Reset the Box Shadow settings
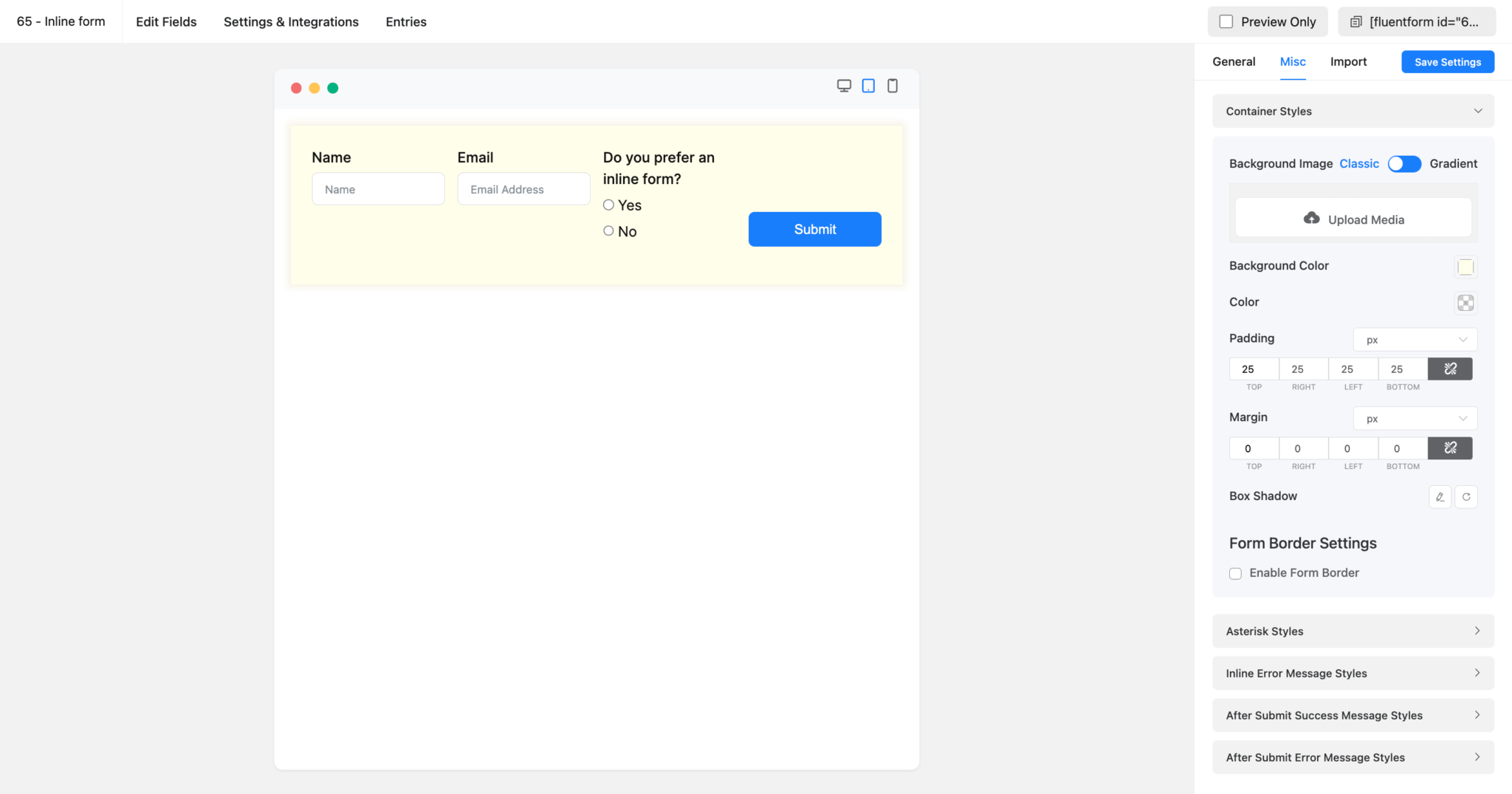This screenshot has height=794, width=1512. click(1466, 497)
